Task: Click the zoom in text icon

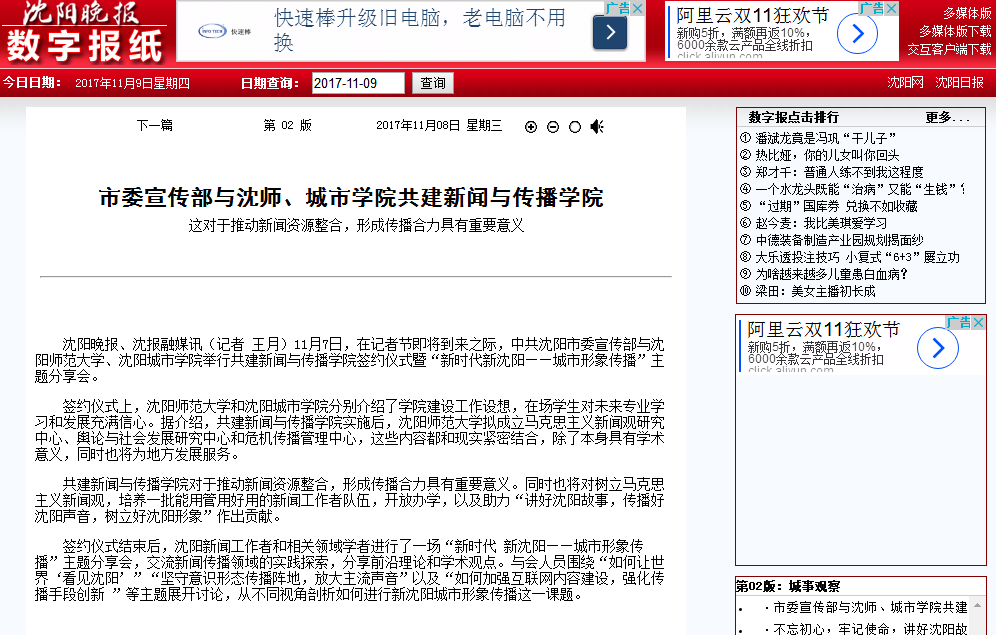Action: pyautogui.click(x=531, y=127)
